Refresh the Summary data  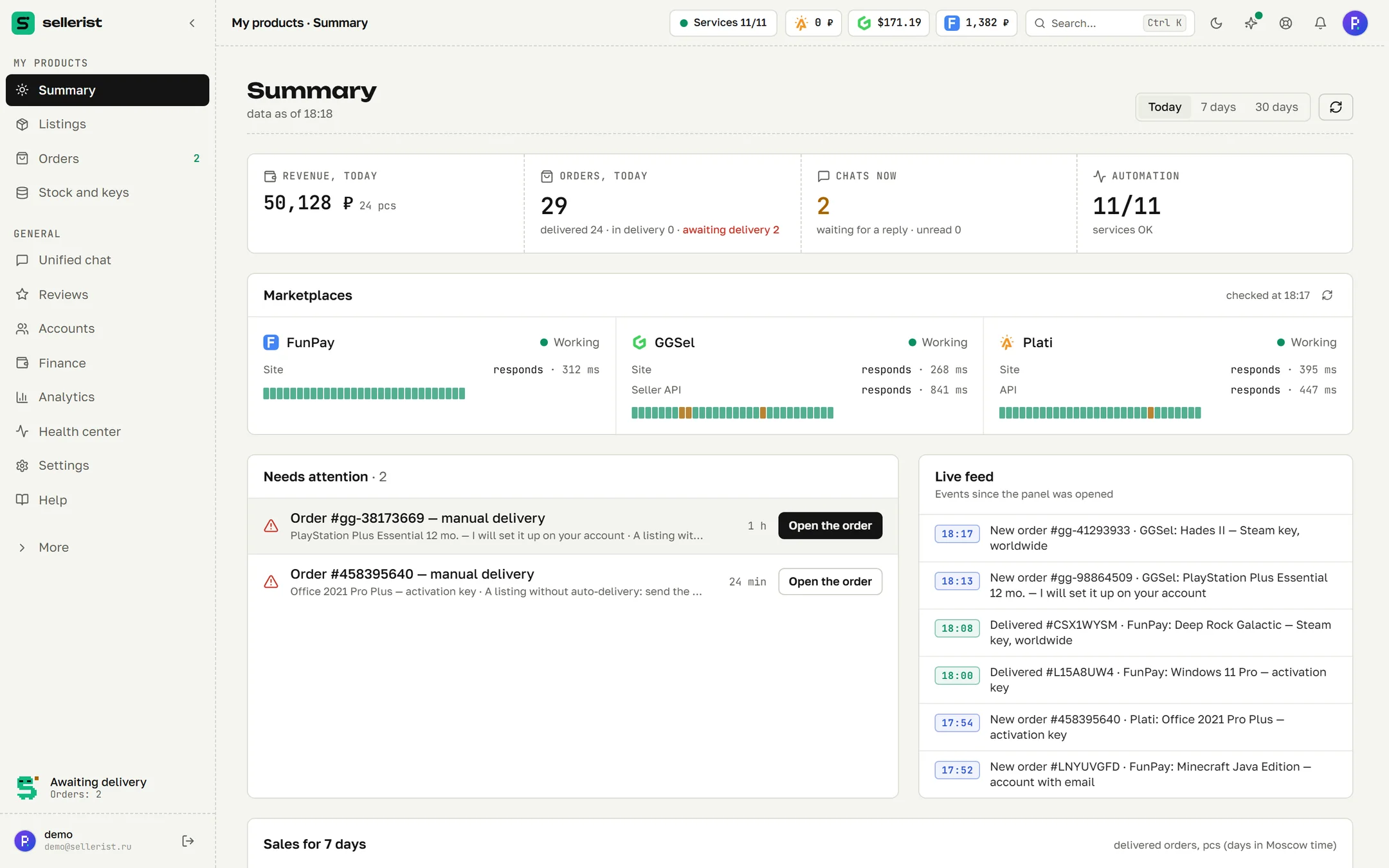[1336, 107]
